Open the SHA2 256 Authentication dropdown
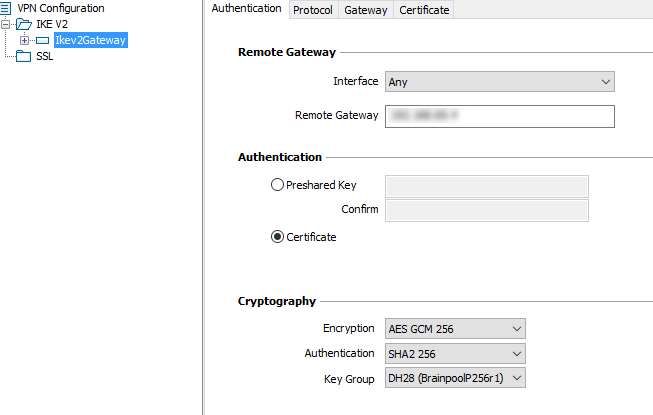The image size is (653, 415). point(454,353)
